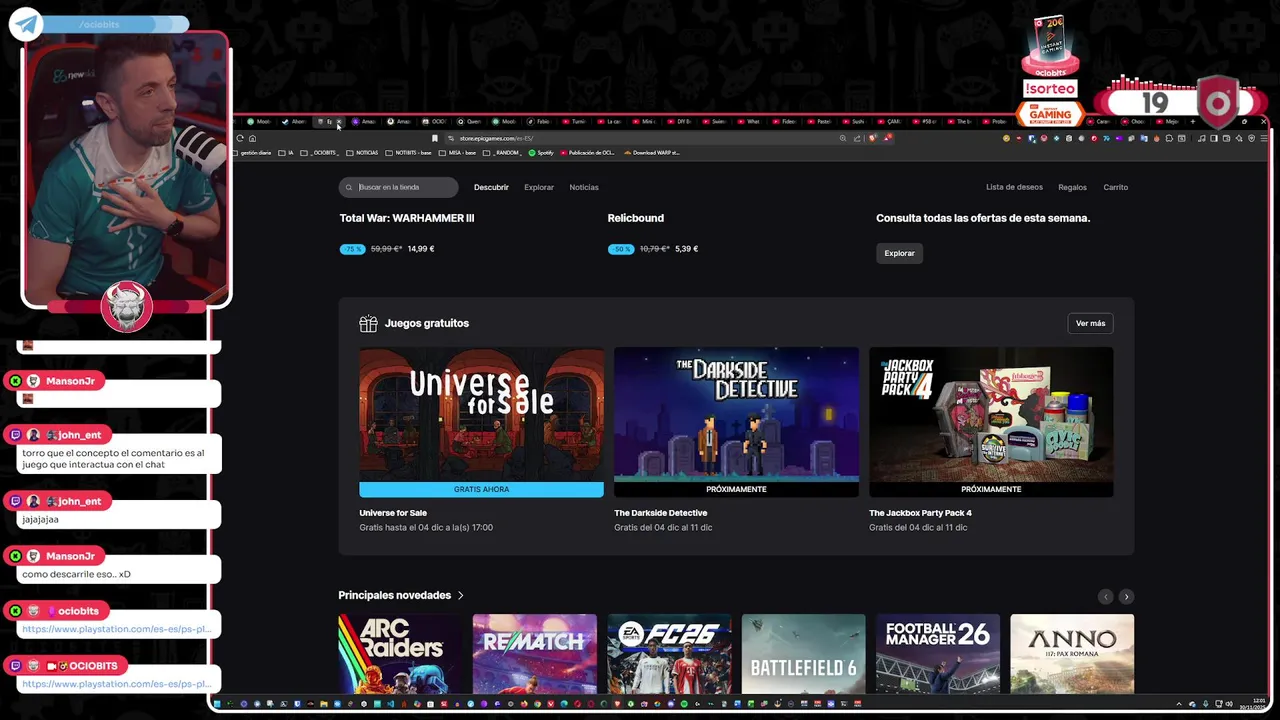Open the Download WARP bookmark
Image resolution: width=1280 pixels, height=720 pixels.
652,153
